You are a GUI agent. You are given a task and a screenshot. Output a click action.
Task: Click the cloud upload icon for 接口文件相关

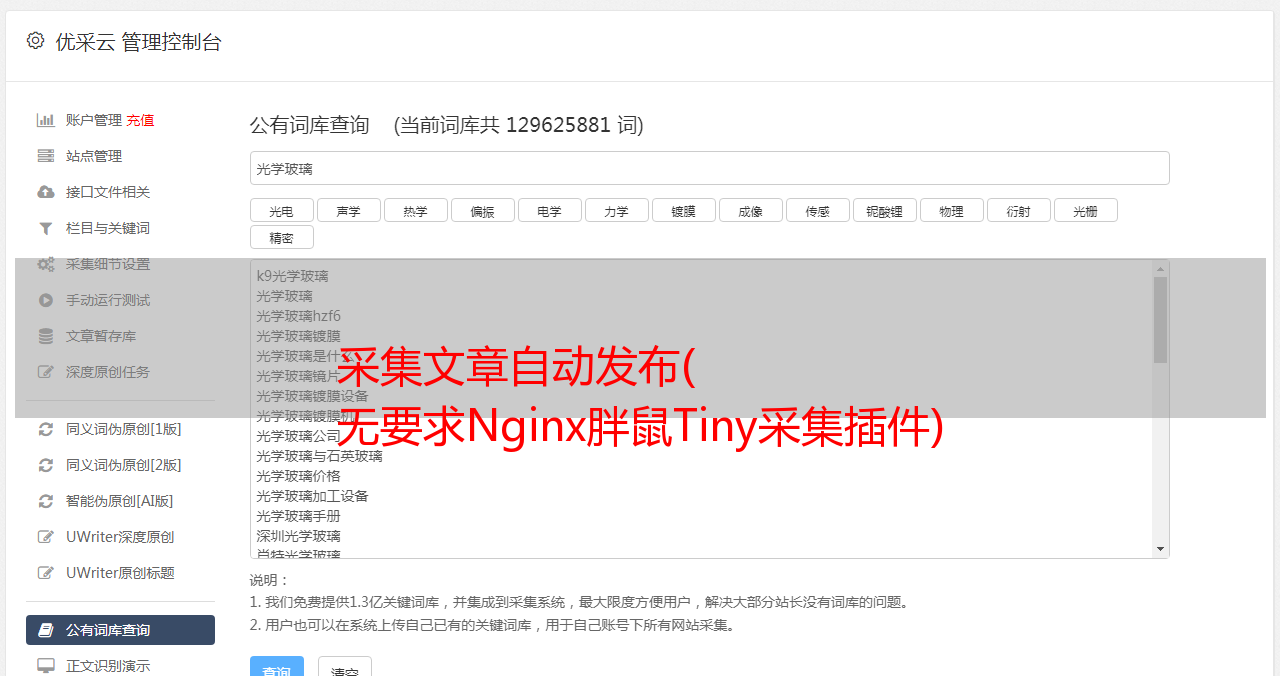coord(45,192)
